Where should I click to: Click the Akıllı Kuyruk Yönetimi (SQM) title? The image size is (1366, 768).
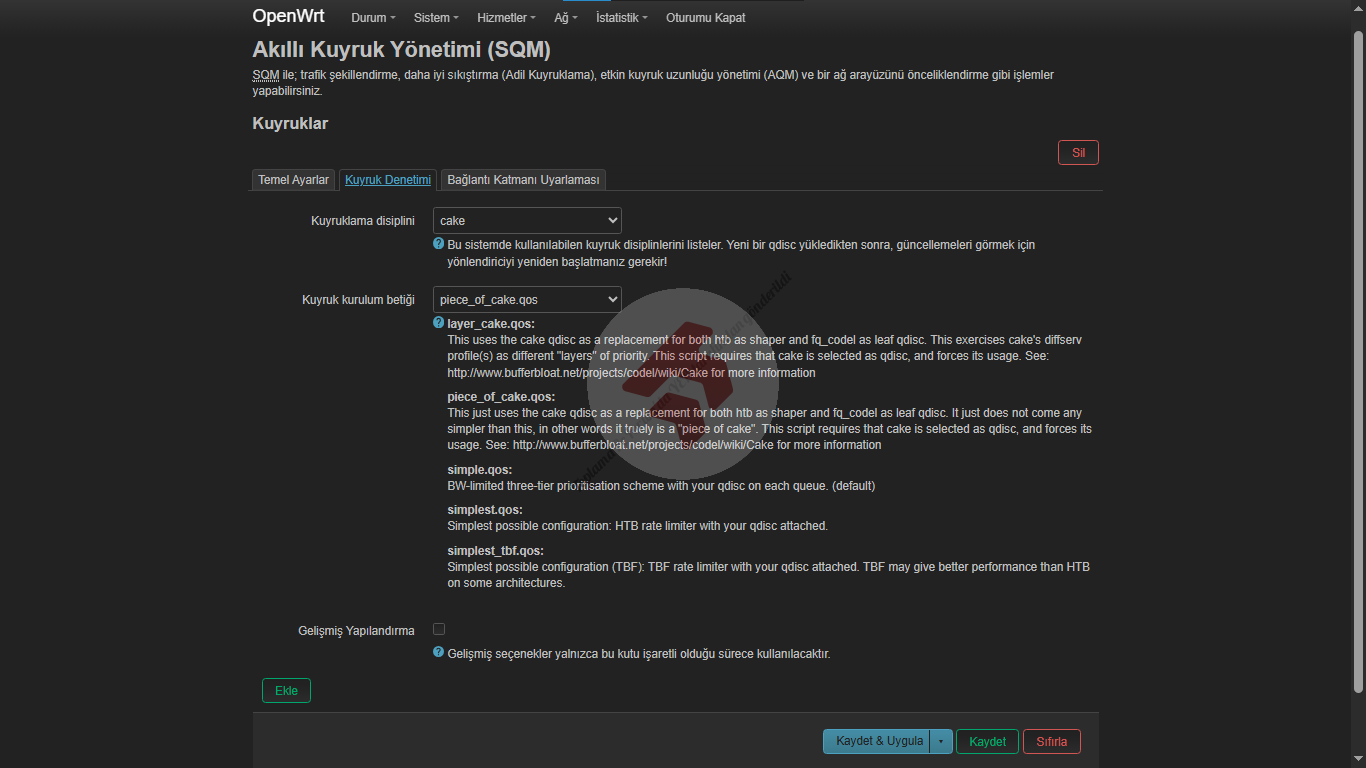[401, 49]
